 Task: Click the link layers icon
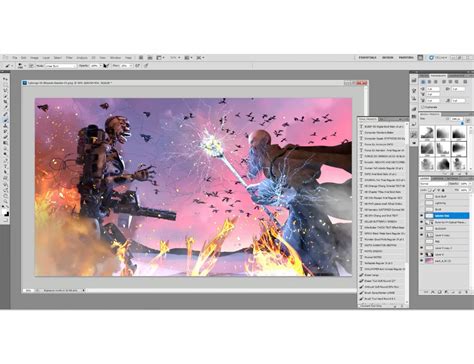pos(426,292)
